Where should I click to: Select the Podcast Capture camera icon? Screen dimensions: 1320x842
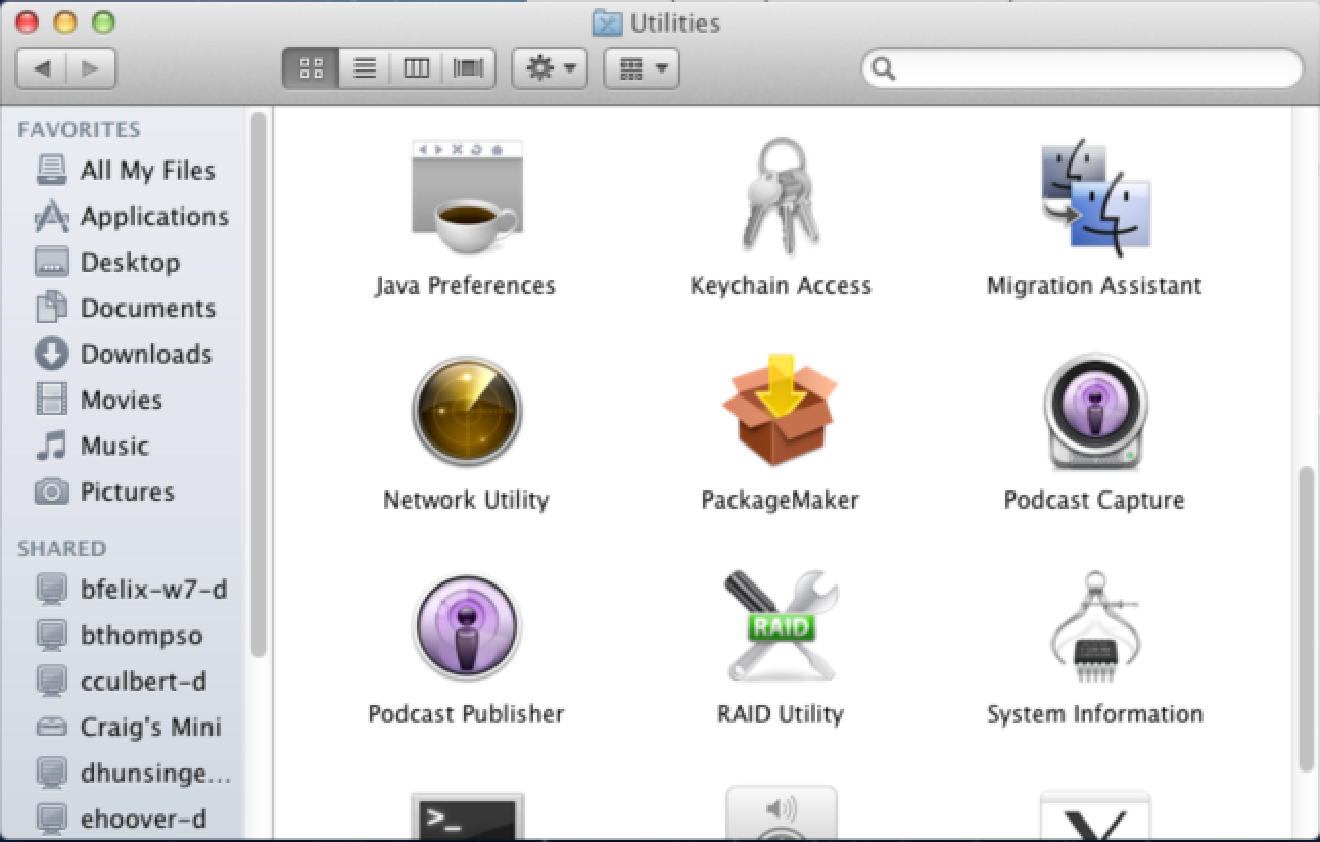(1095, 411)
